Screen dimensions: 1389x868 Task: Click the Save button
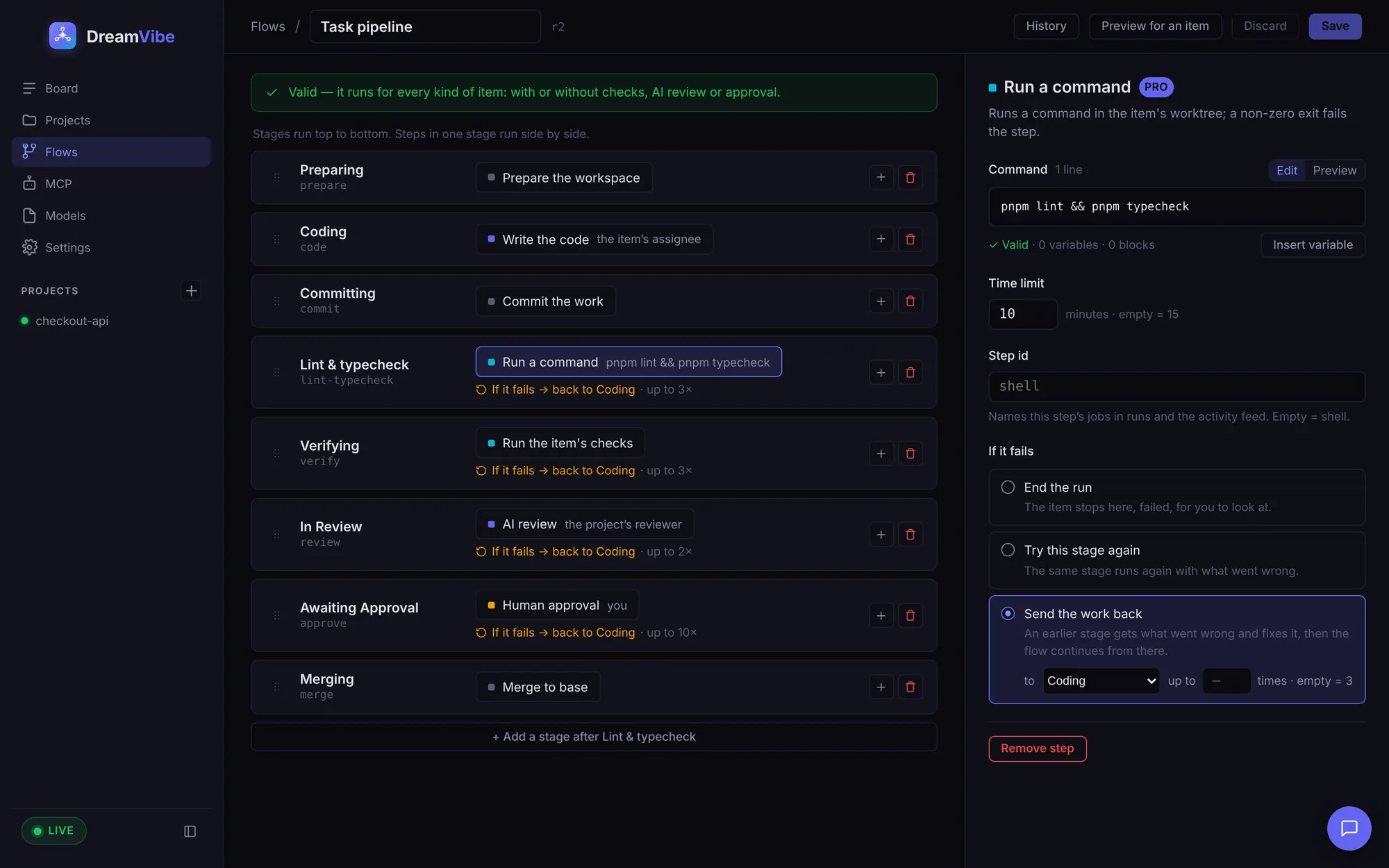click(x=1335, y=26)
